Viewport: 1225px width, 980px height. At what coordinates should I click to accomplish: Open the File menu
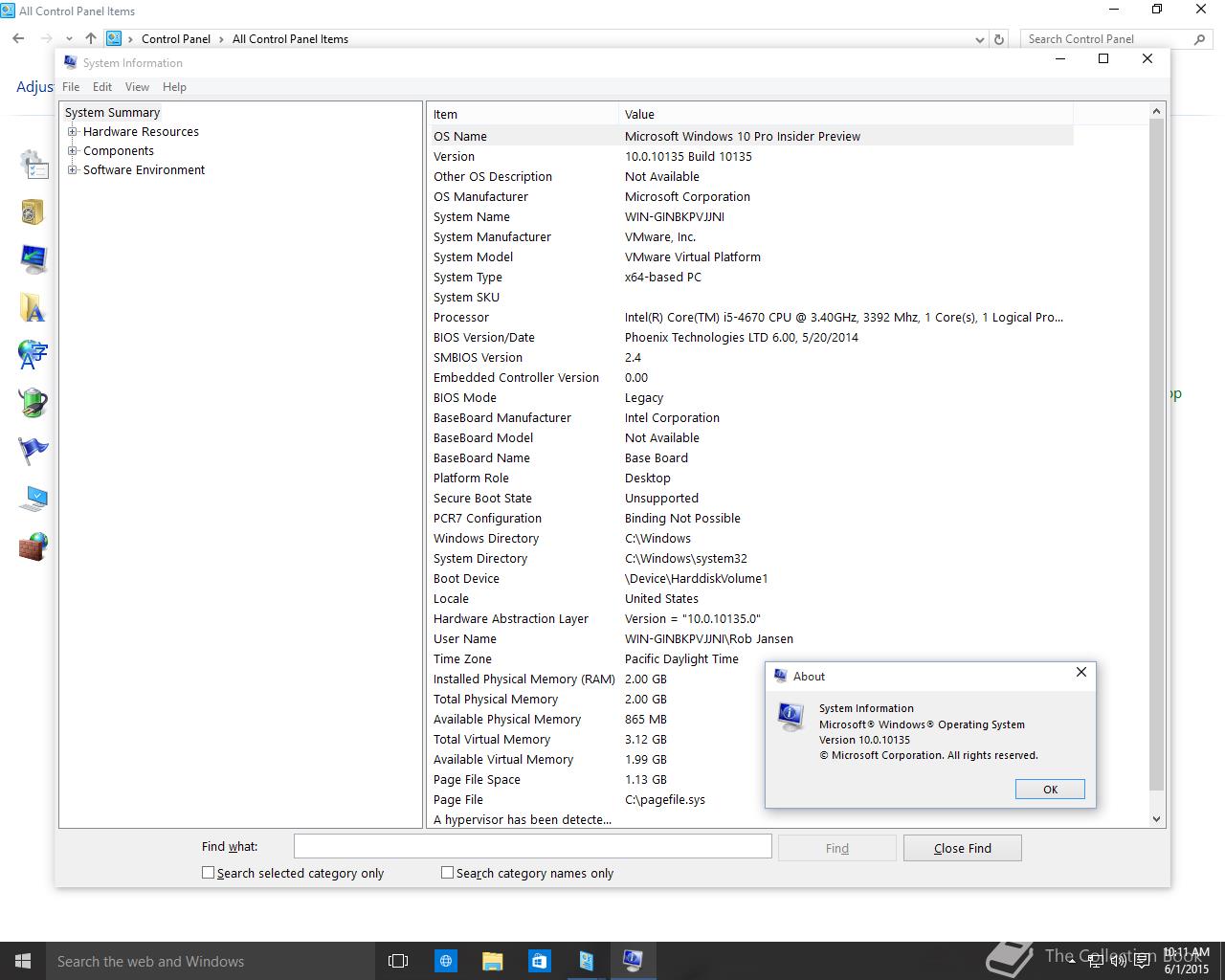coord(71,87)
